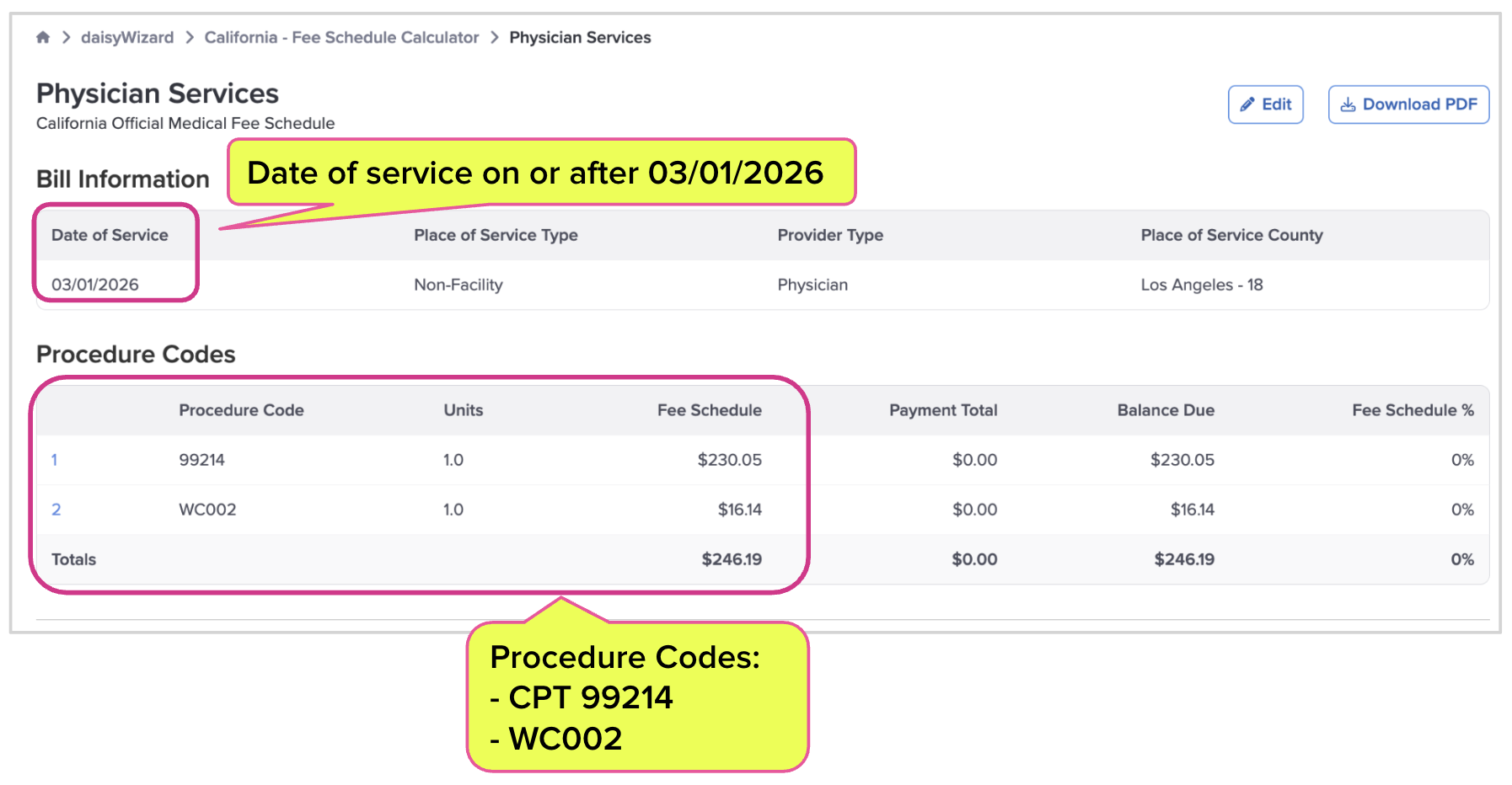This screenshot has width=1512, height=785.
Task: Click the $230.05 fee schedule amount
Action: click(729, 460)
